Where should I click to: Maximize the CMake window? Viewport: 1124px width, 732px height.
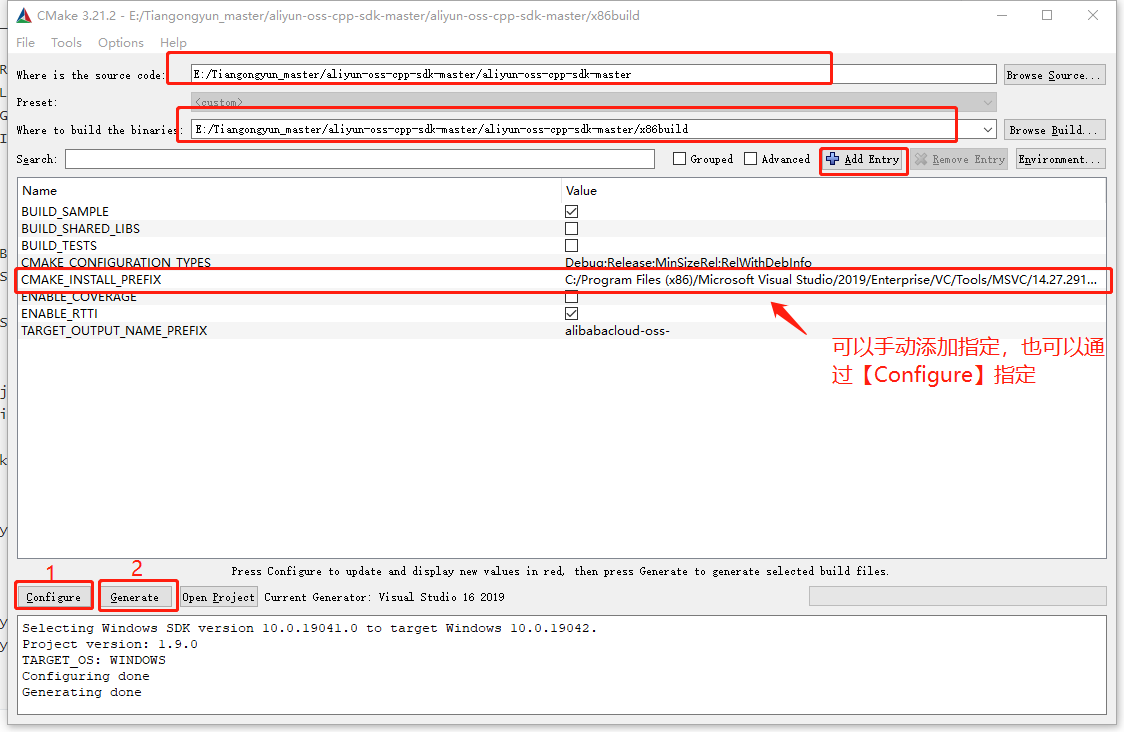pos(1047,15)
